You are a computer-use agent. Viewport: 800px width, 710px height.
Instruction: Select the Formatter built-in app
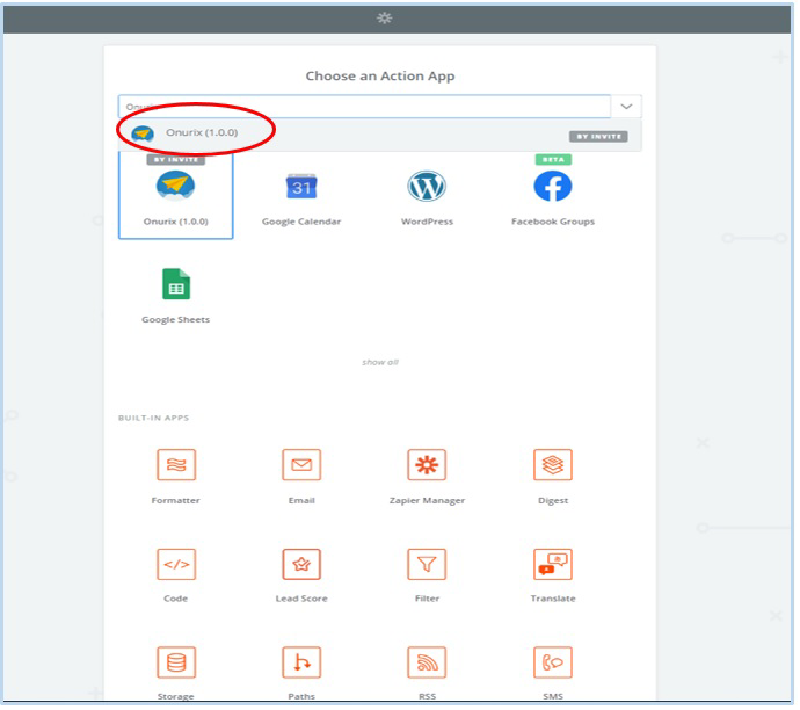176,476
